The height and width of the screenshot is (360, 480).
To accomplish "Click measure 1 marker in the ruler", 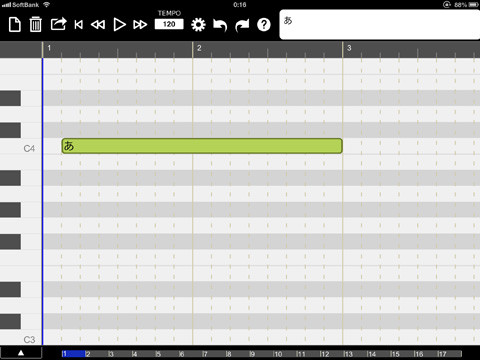I will click(x=49, y=48).
